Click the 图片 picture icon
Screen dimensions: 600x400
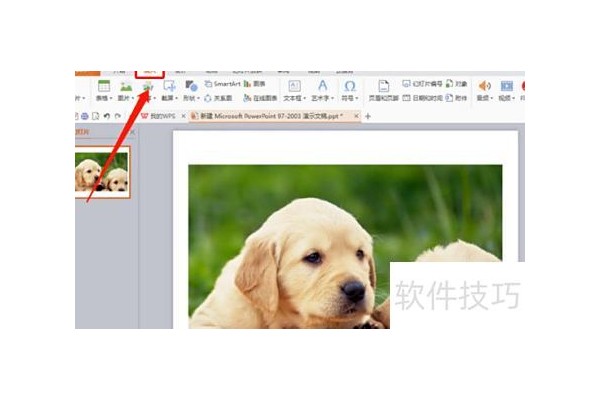(x=126, y=86)
